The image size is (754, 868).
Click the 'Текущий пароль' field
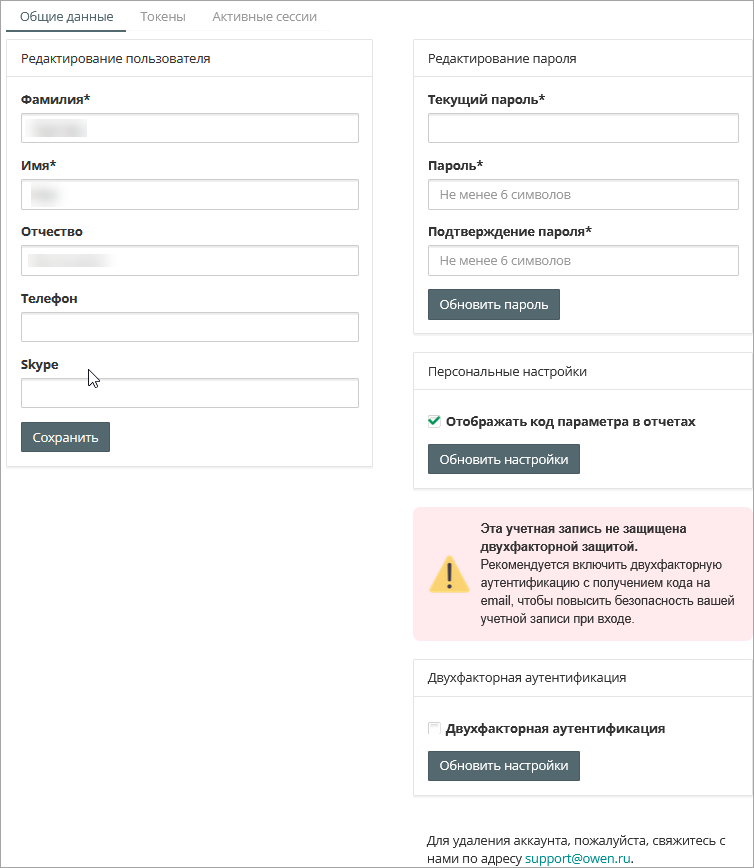click(583, 128)
